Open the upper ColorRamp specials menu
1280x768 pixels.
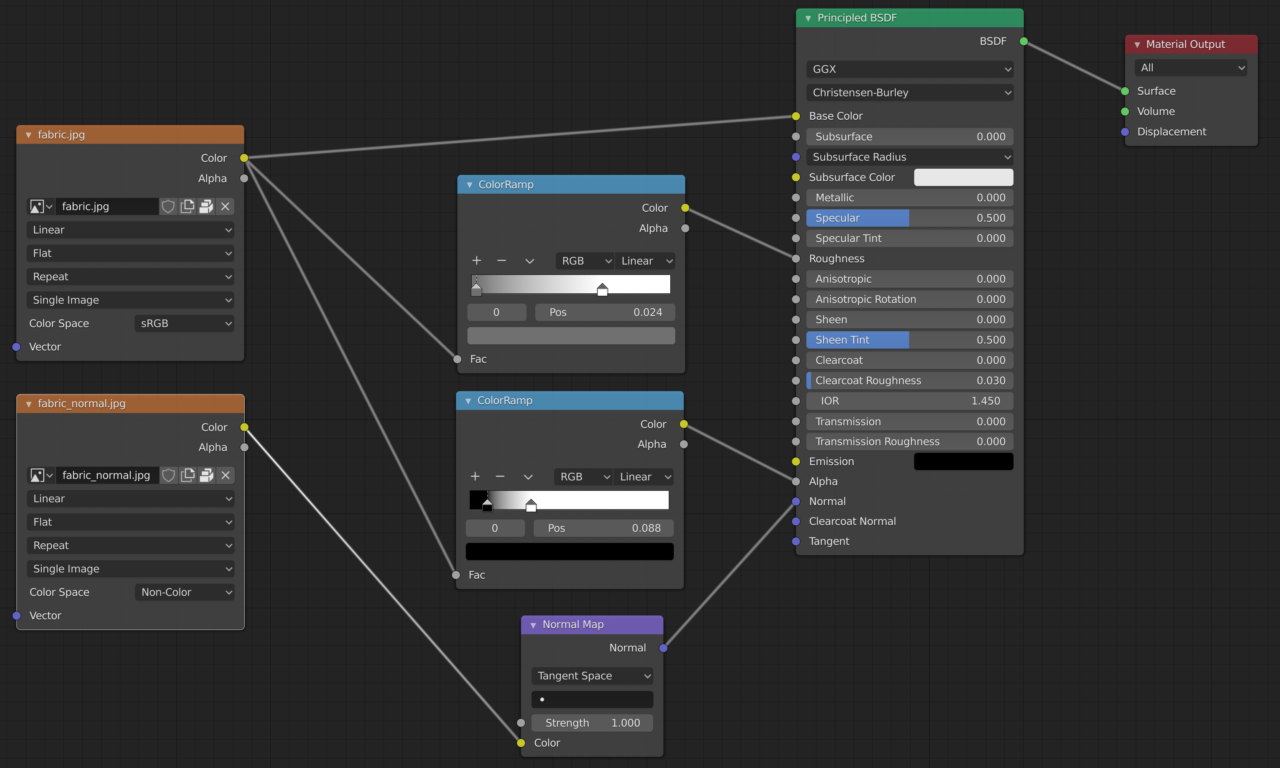tap(529, 260)
